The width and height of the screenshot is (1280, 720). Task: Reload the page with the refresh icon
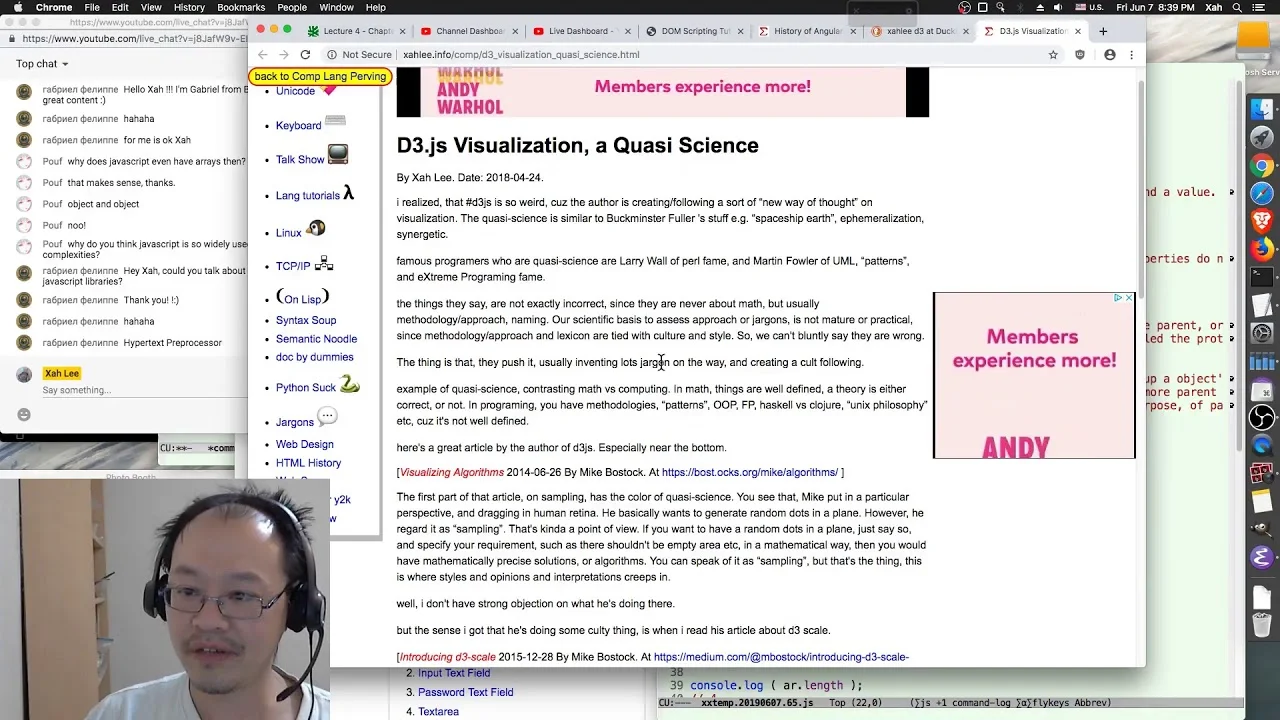pos(305,55)
